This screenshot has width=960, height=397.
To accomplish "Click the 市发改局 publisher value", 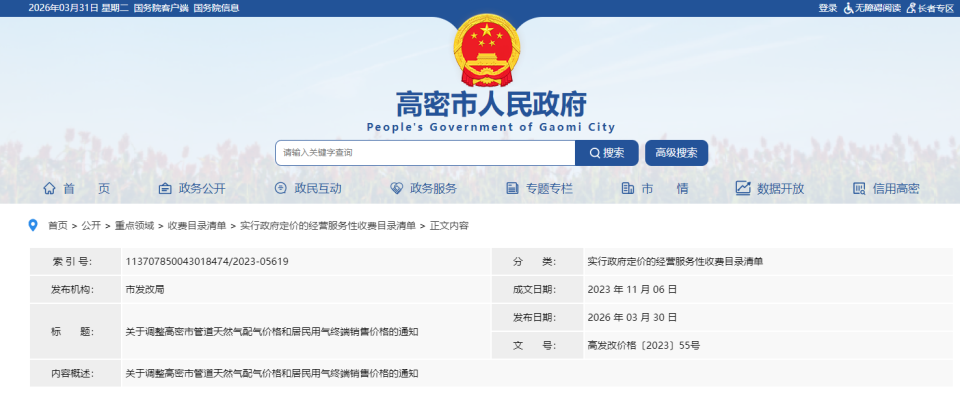I will (x=145, y=289).
